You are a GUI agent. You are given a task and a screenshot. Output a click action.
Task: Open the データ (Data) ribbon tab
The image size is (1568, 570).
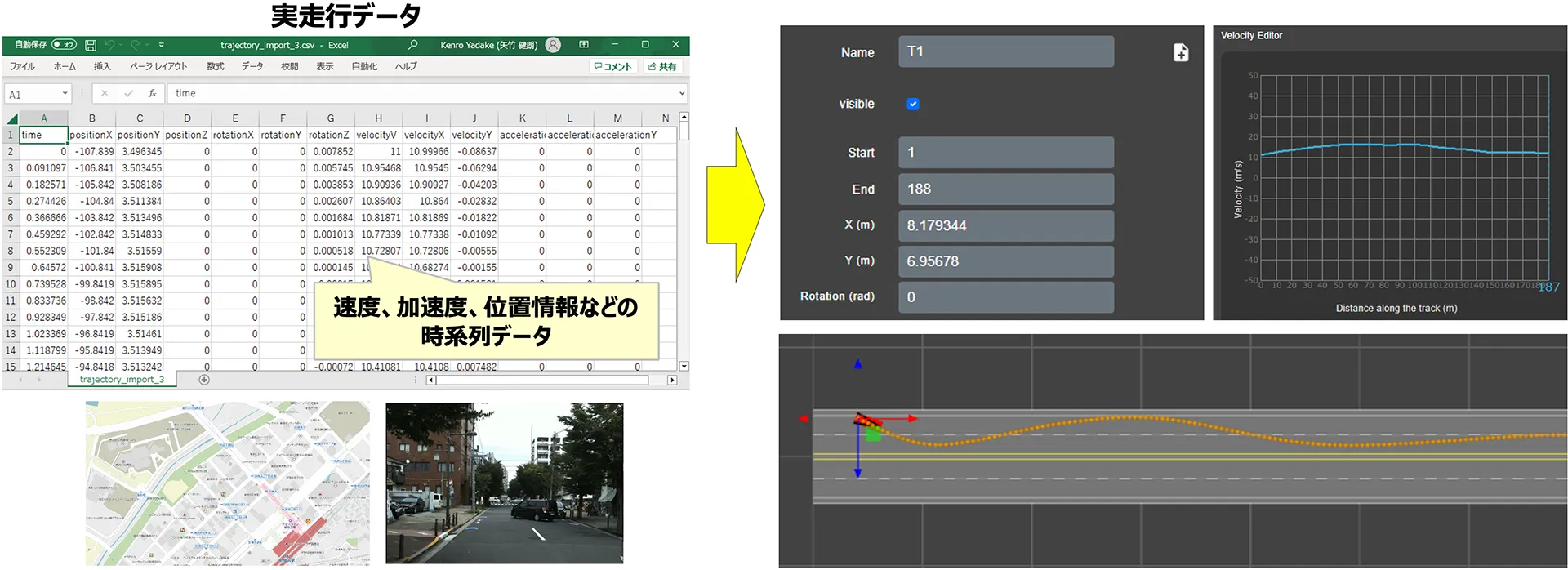point(252,66)
